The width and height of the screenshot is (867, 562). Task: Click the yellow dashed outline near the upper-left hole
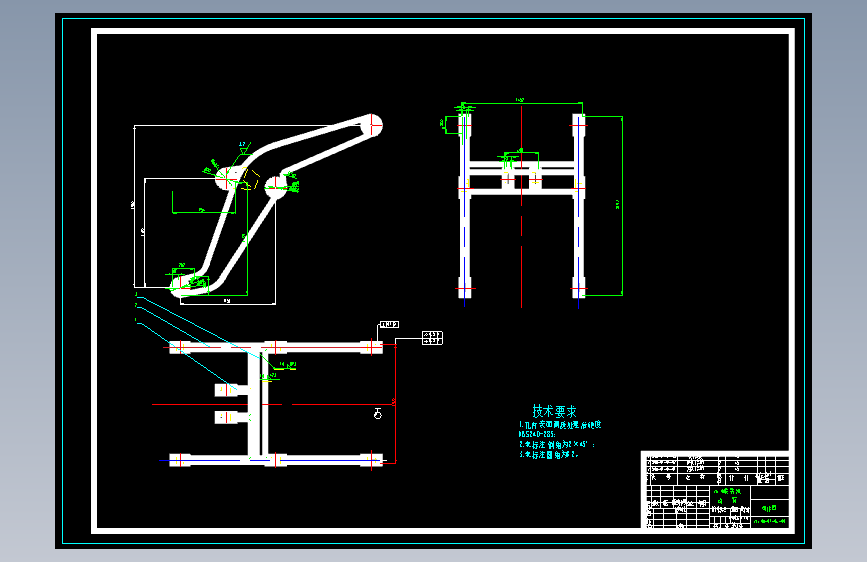(x=249, y=179)
